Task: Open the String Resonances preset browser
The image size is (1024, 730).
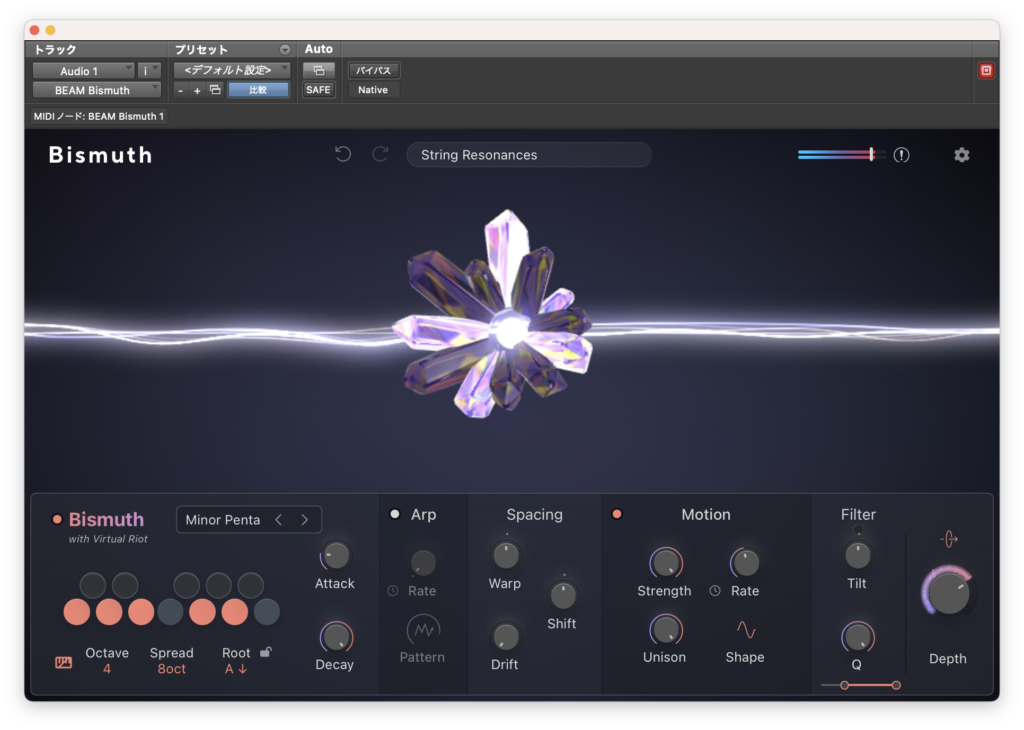Action: pyautogui.click(x=529, y=155)
